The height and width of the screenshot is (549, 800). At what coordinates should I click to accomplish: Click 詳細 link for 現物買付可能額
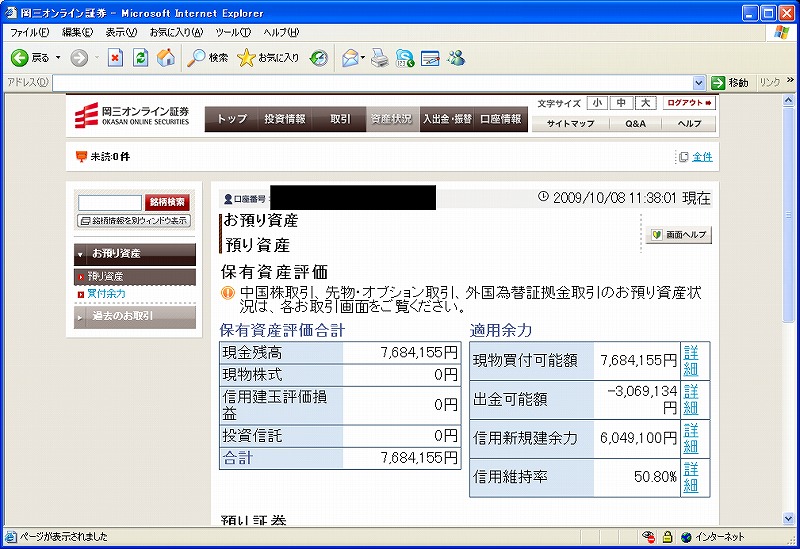691,360
